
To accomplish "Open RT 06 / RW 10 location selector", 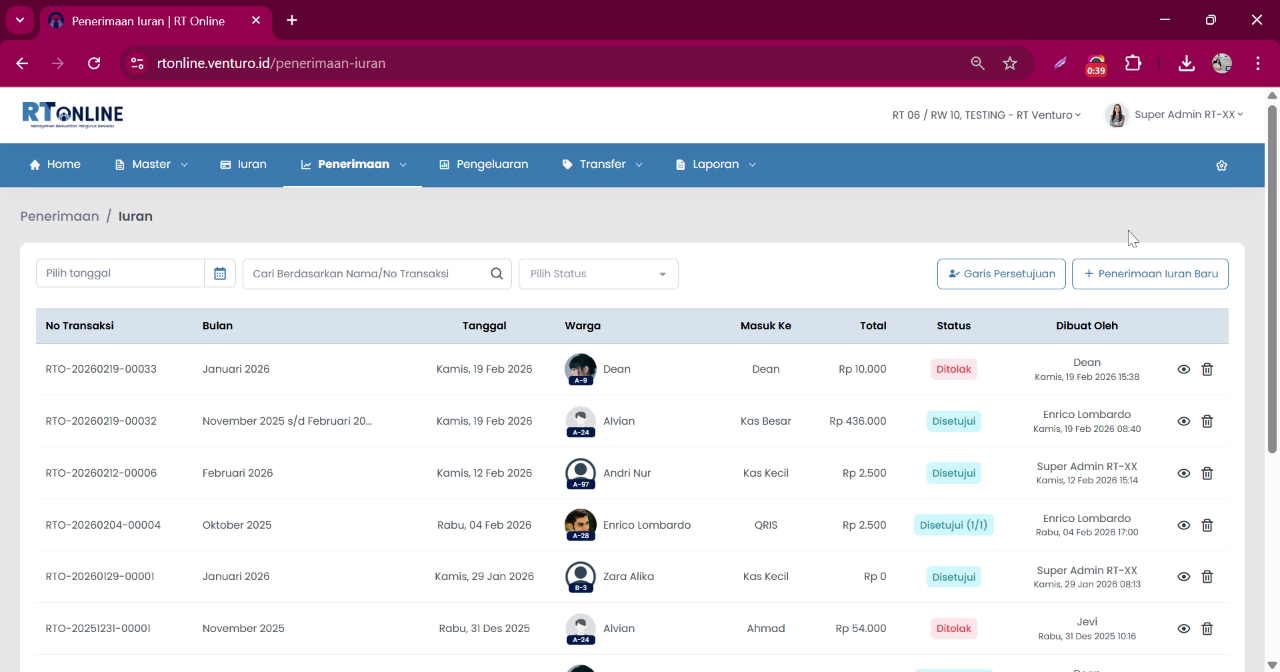I will tap(986, 115).
